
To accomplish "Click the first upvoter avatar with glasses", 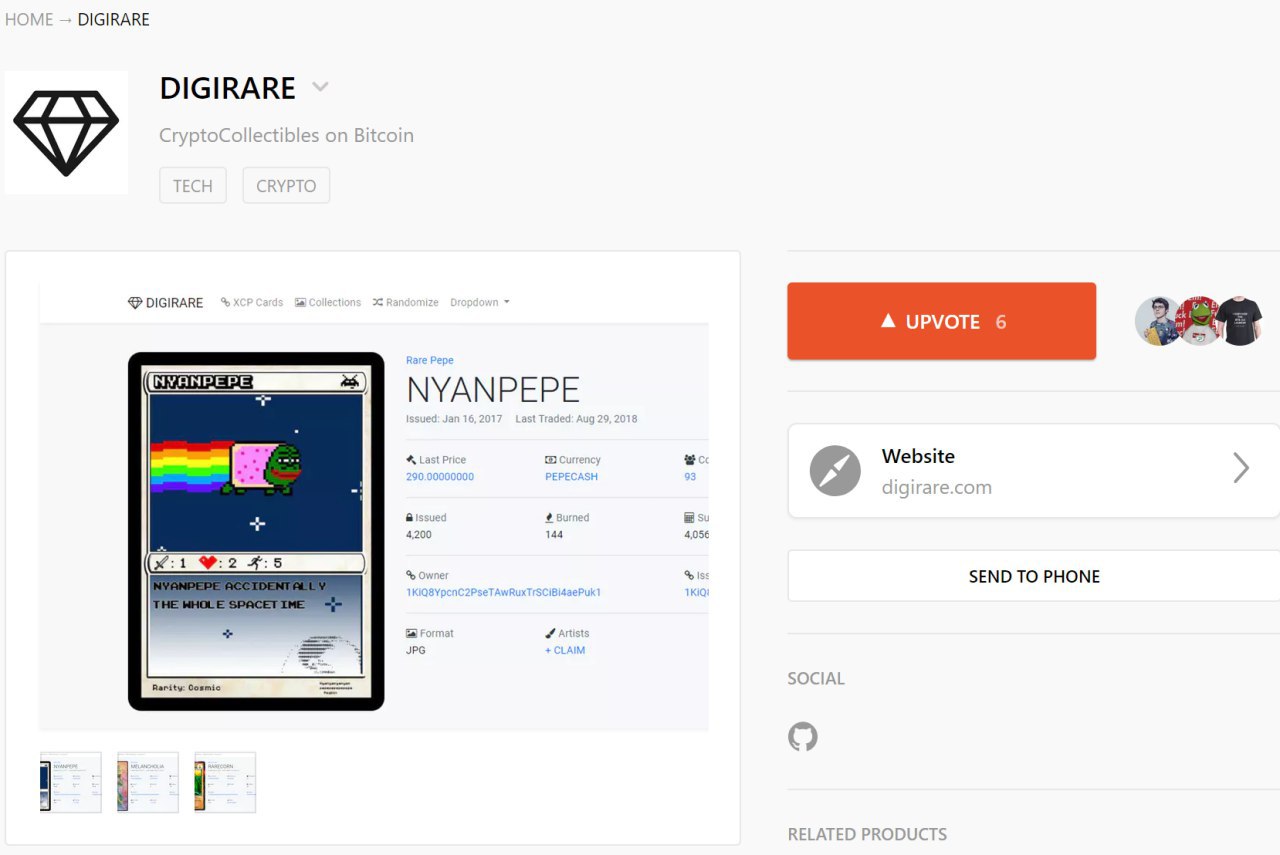I will (1159, 321).
